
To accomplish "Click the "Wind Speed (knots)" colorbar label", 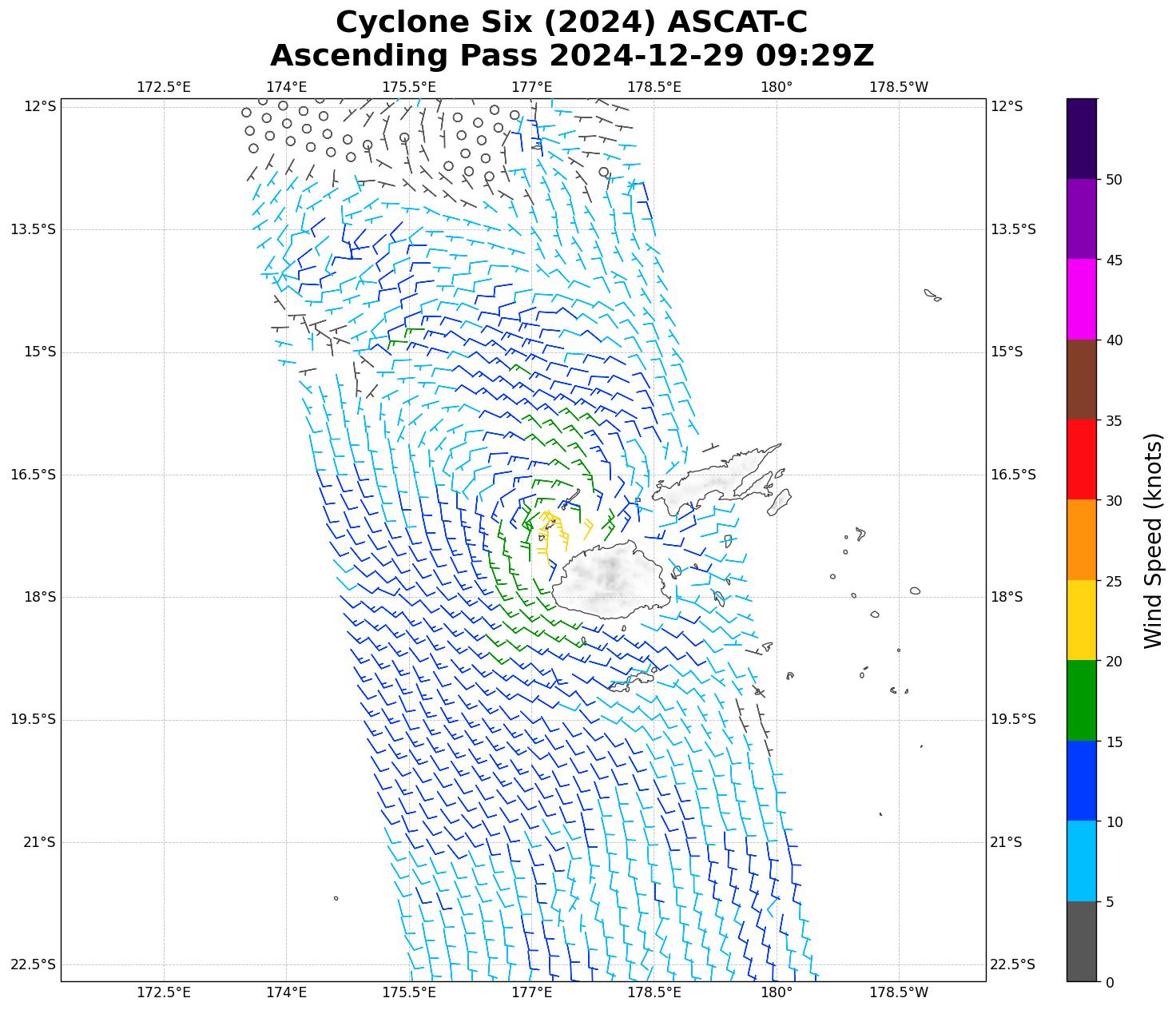I will point(1153,540).
